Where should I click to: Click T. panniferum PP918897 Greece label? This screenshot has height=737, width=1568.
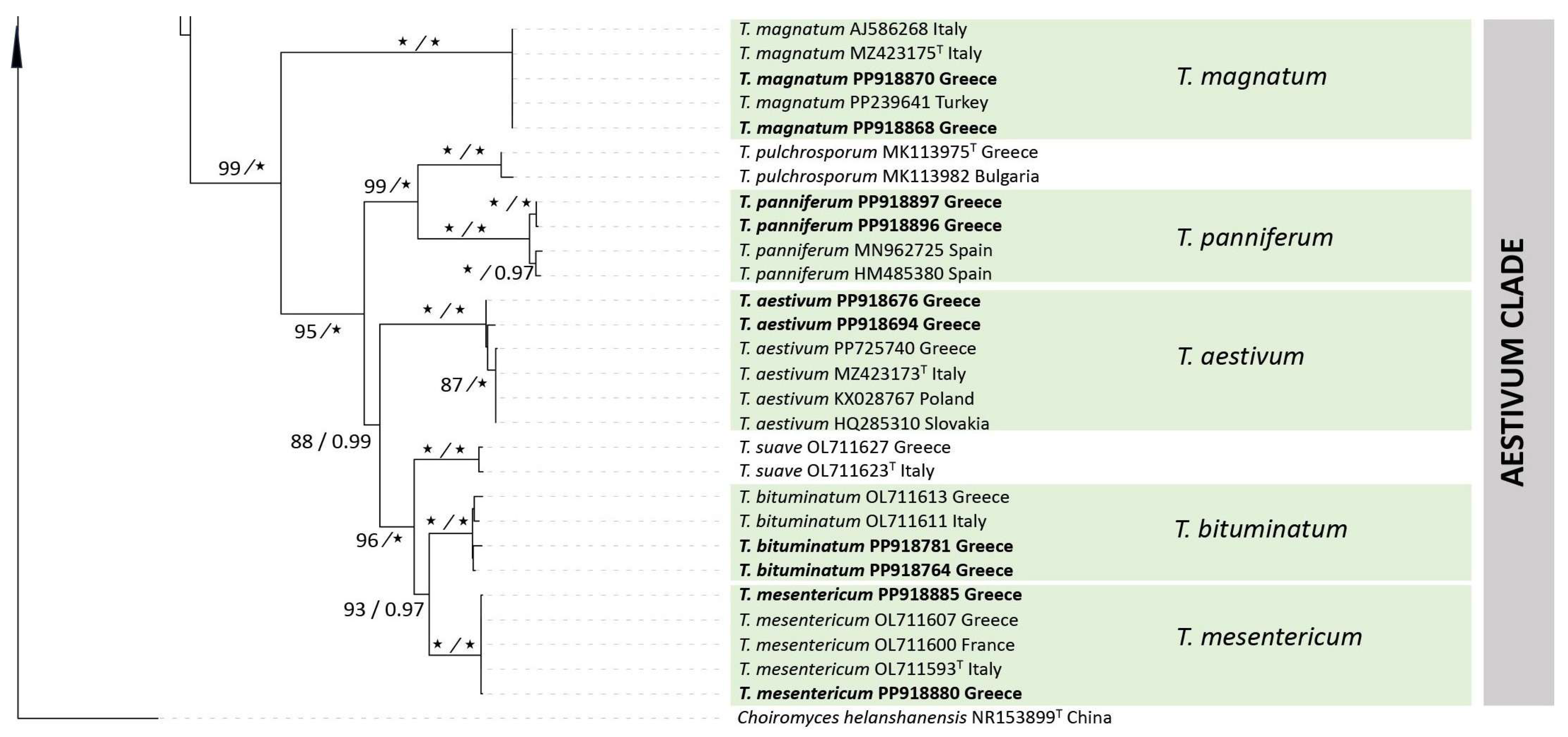tap(870, 202)
